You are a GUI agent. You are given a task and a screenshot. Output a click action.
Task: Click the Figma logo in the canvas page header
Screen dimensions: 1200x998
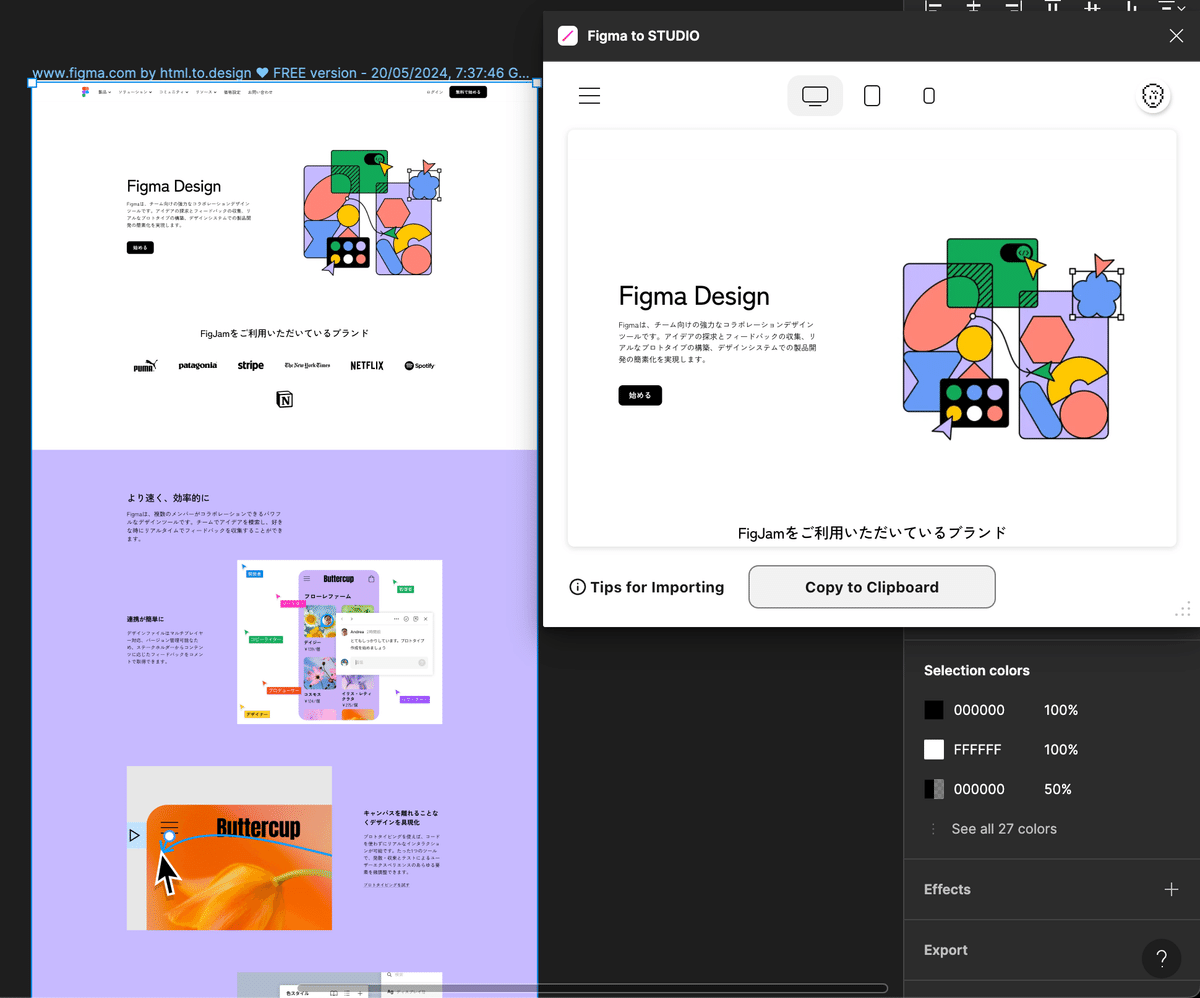86,92
